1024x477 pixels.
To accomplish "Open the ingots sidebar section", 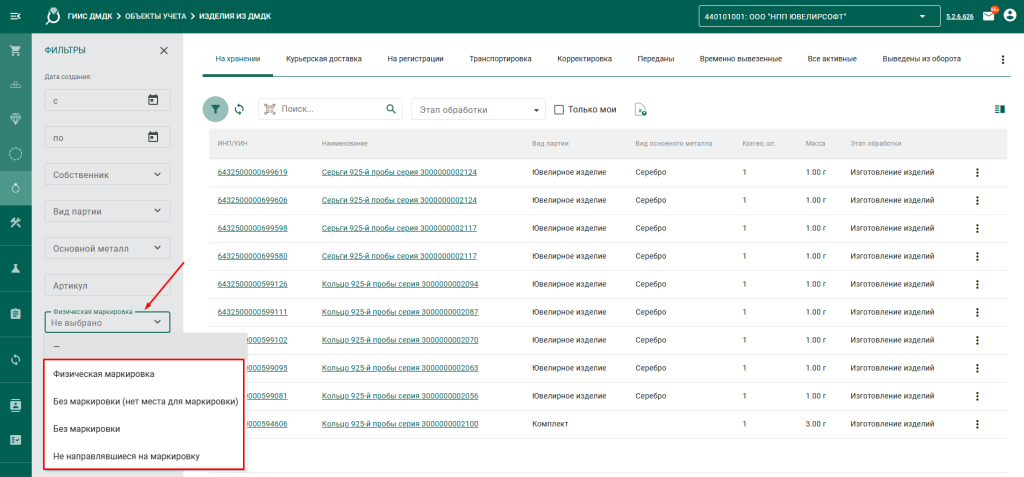I will pyautogui.click(x=16, y=86).
